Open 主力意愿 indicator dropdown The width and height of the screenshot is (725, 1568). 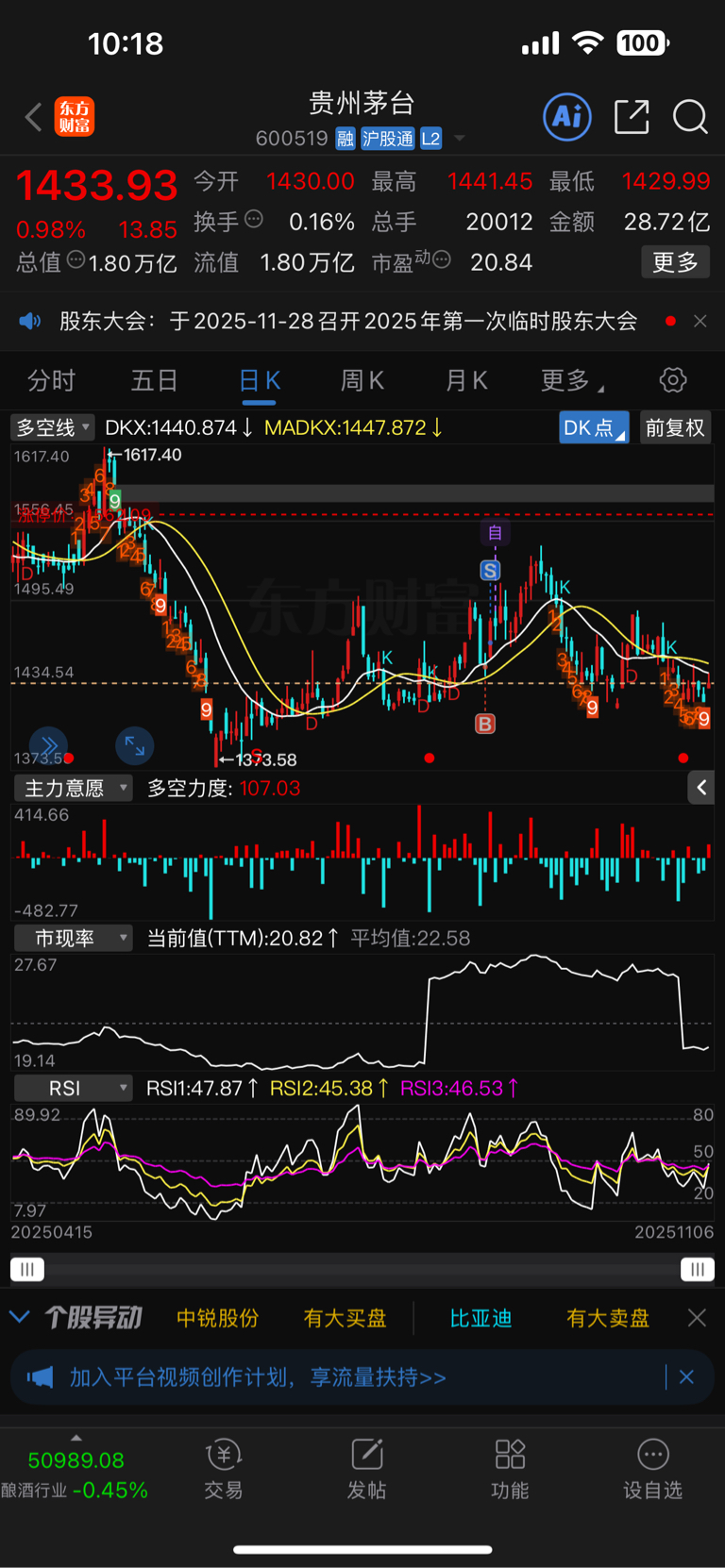(73, 788)
